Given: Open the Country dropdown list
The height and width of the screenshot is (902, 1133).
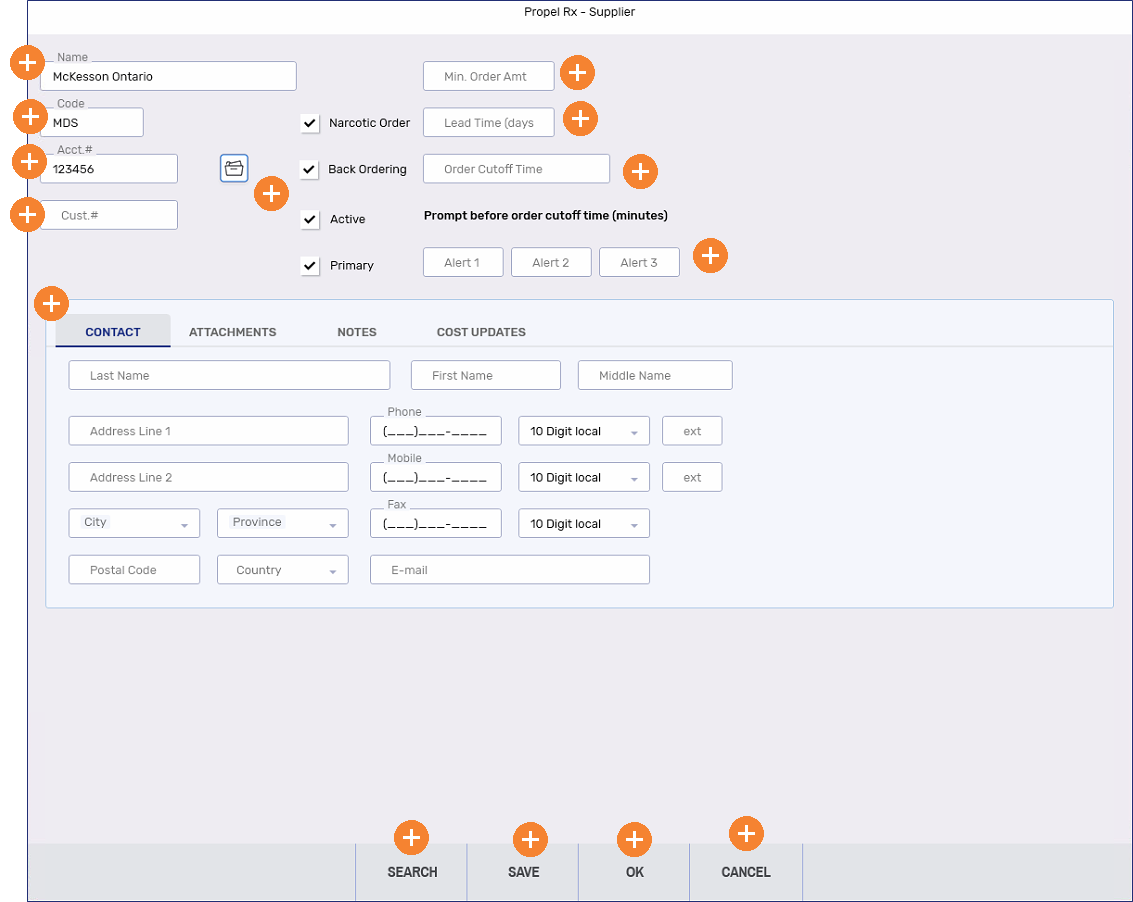Looking at the screenshot, I should pos(283,570).
